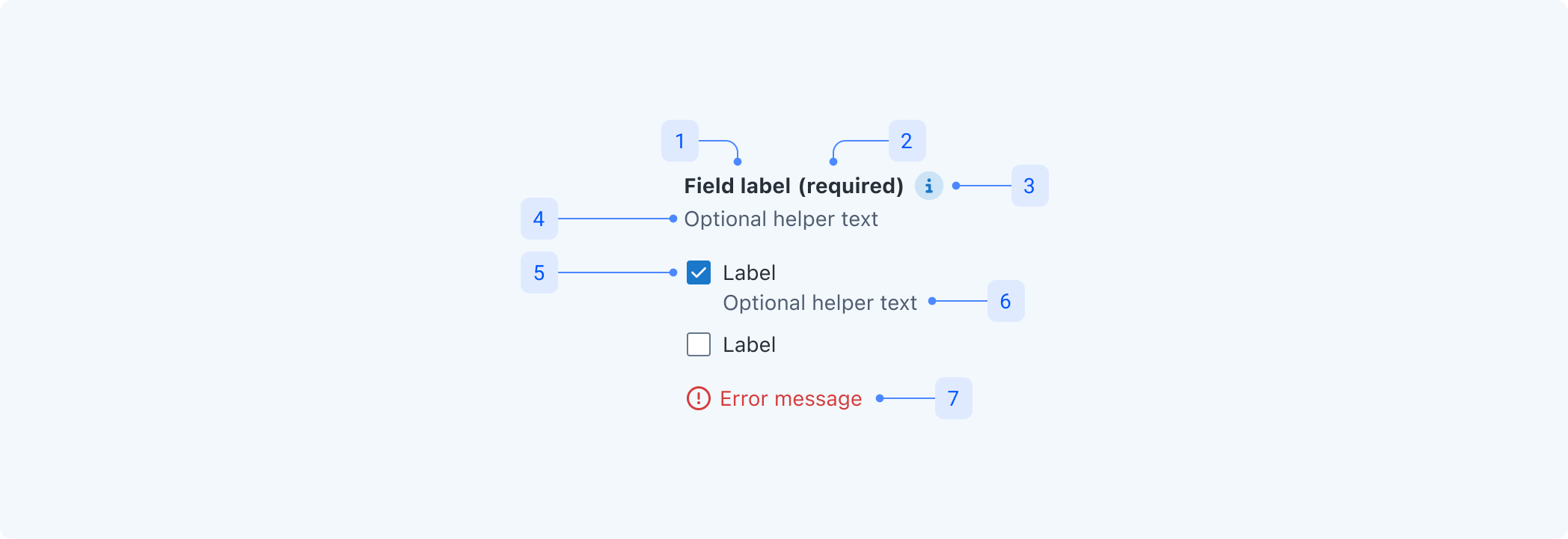Click callout badge 4 pointing to helper text
Screen dimensions: 1568x539
539,219
